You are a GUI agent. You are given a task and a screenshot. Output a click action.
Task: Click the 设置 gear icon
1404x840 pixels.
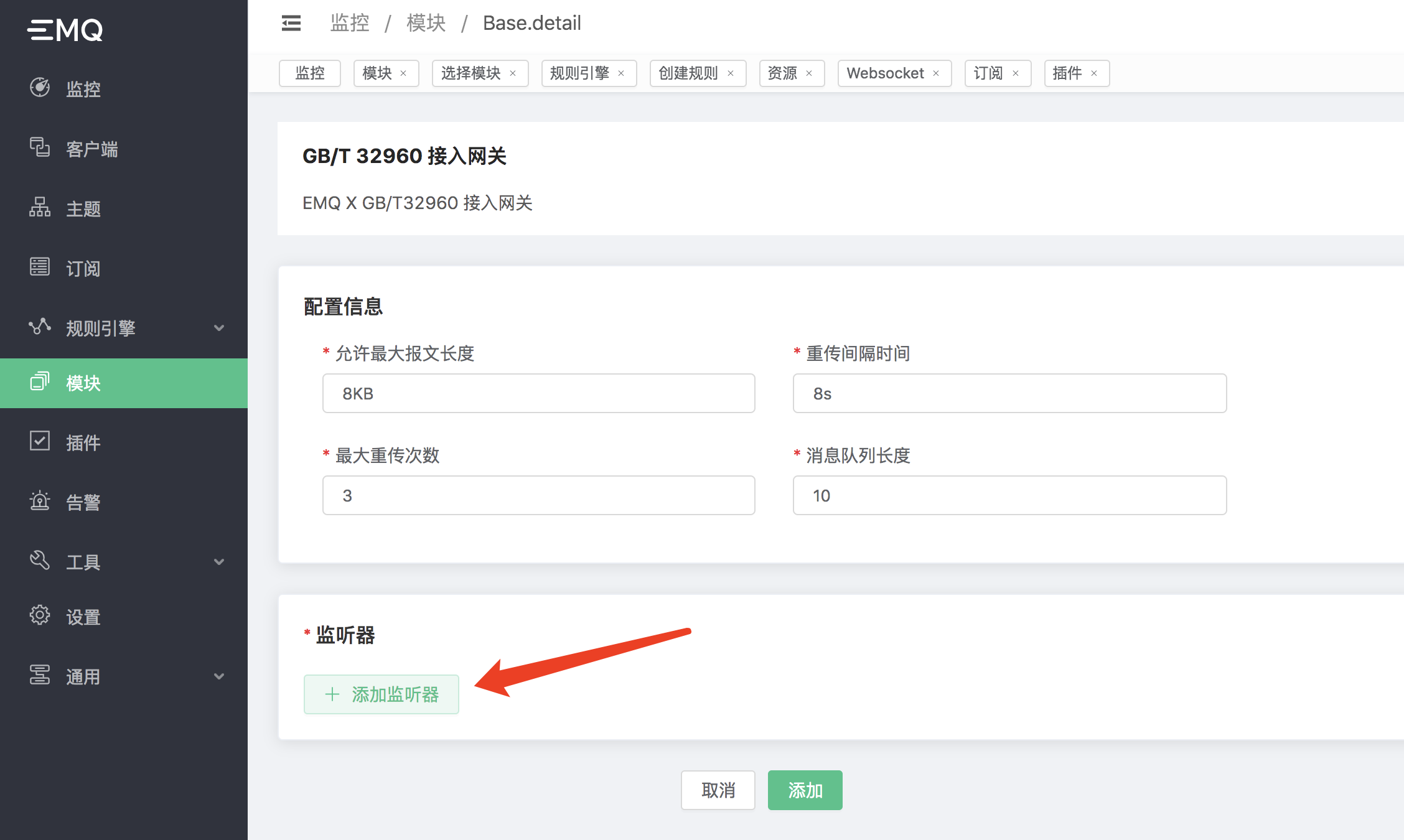(x=40, y=615)
